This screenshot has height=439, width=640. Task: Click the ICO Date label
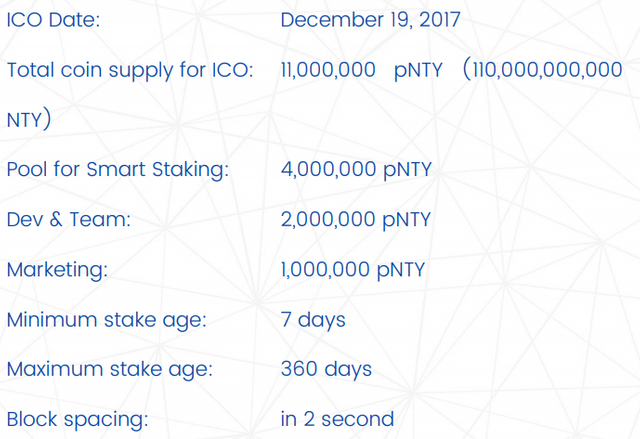pyautogui.click(x=53, y=20)
